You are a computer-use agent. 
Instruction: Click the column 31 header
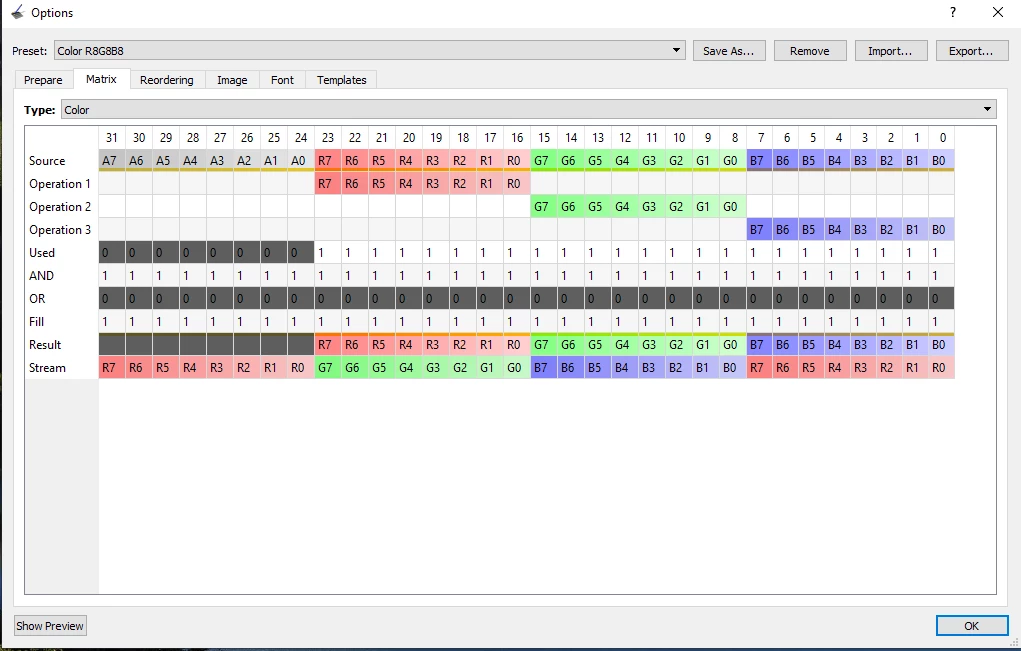[x=112, y=137]
